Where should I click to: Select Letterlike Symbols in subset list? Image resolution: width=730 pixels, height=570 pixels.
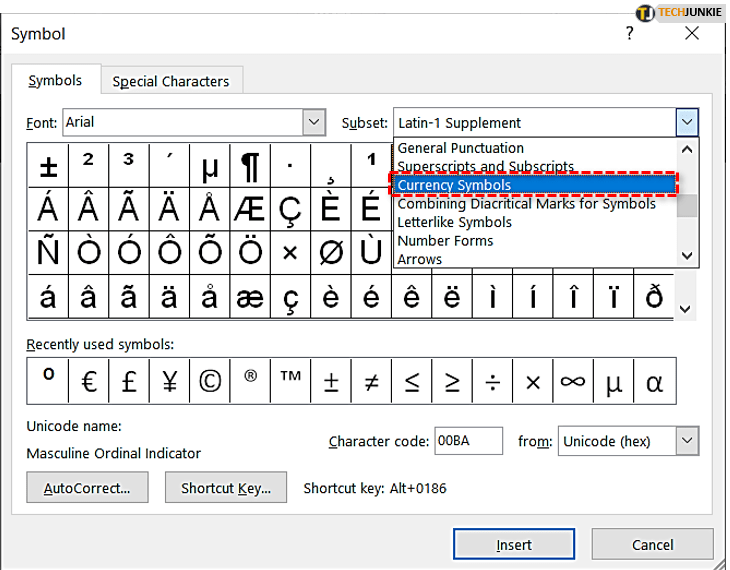tap(455, 222)
